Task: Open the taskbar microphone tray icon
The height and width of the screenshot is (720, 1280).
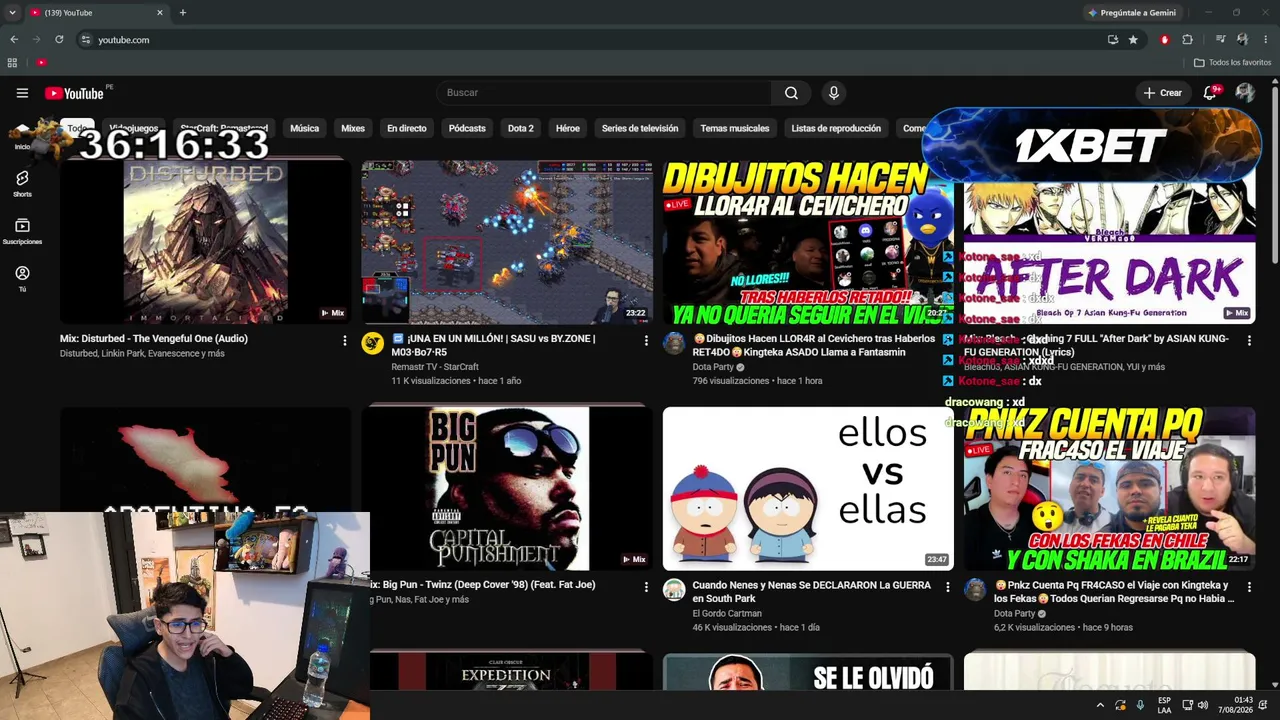Action: point(1140,705)
